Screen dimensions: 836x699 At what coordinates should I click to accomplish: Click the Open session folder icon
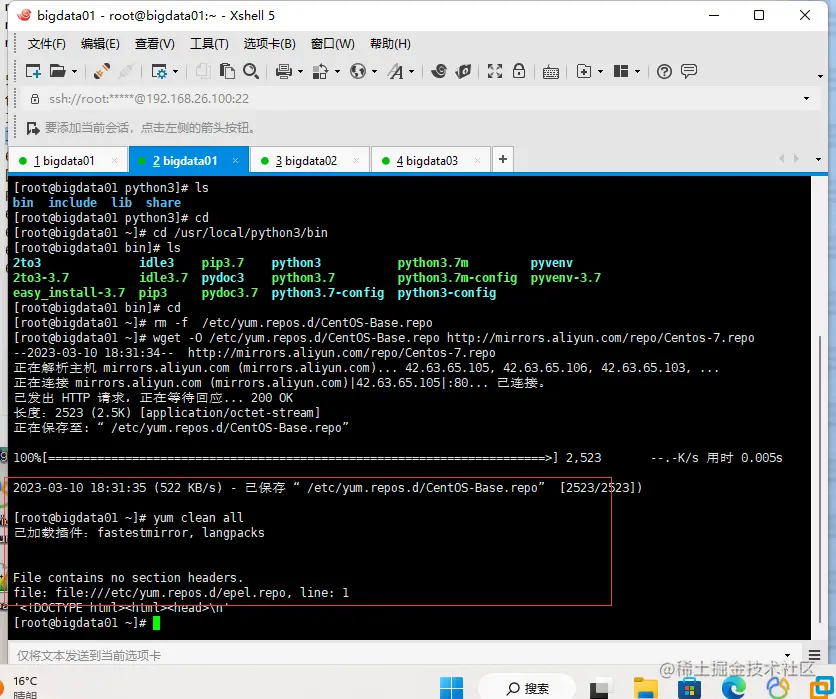point(57,71)
